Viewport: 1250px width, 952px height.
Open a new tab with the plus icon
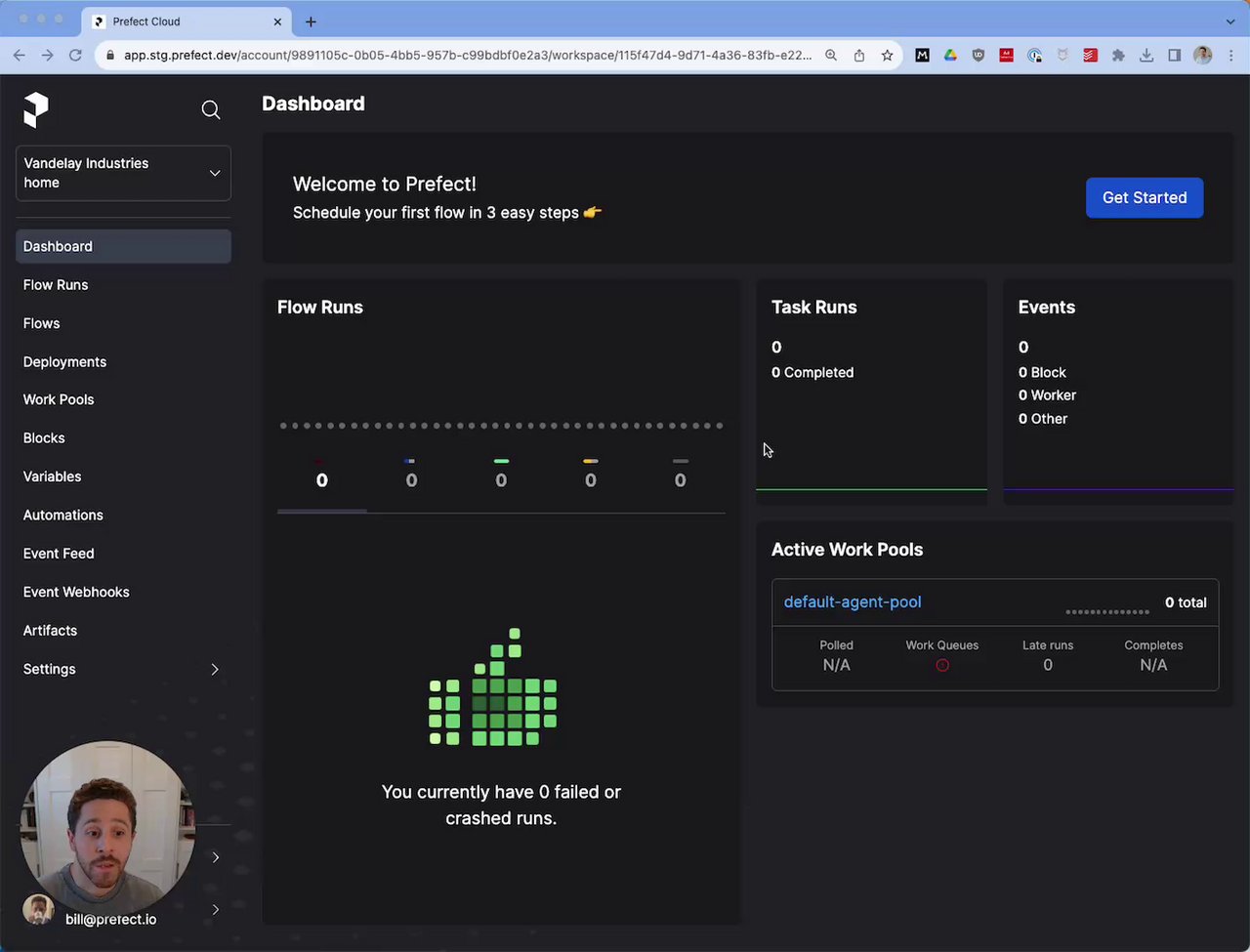tap(311, 21)
